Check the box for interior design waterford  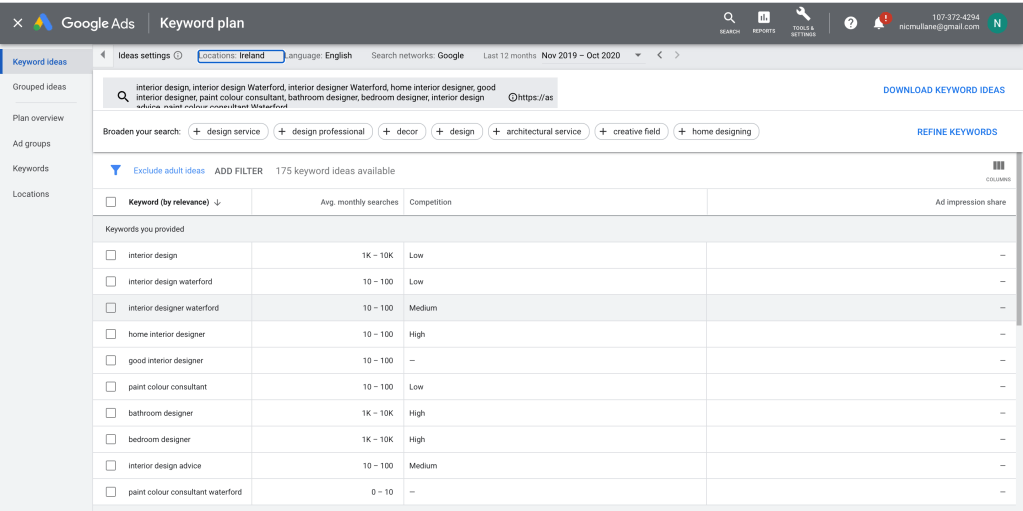pyautogui.click(x=111, y=282)
